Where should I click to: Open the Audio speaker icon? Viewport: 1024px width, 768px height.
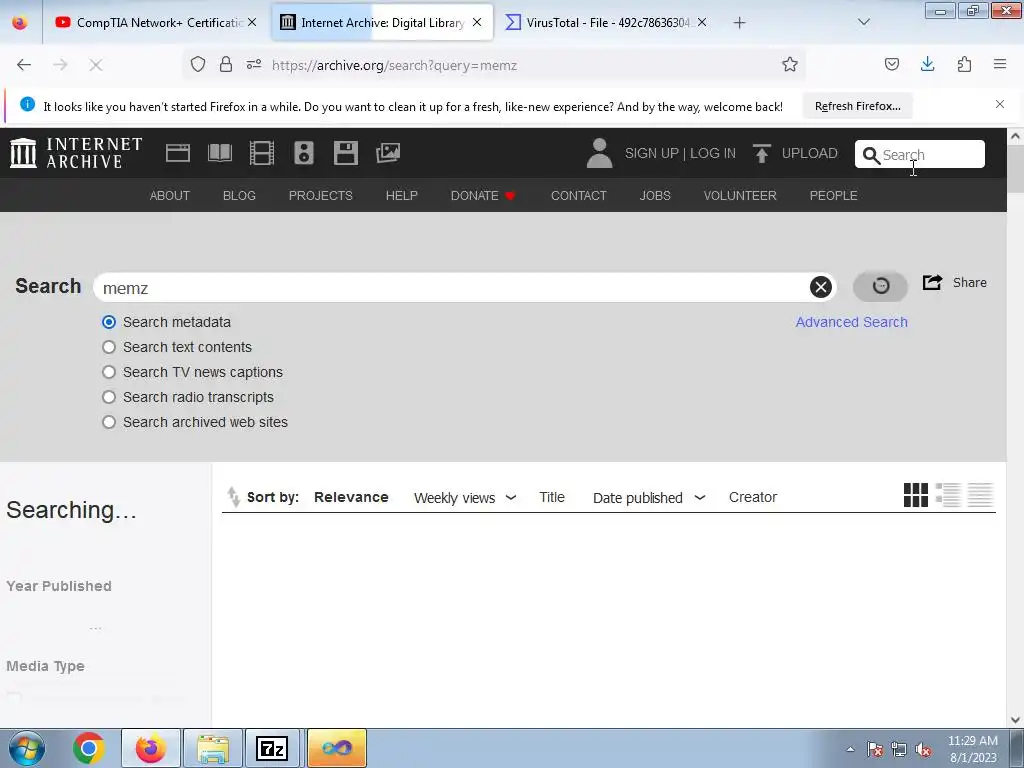click(304, 153)
